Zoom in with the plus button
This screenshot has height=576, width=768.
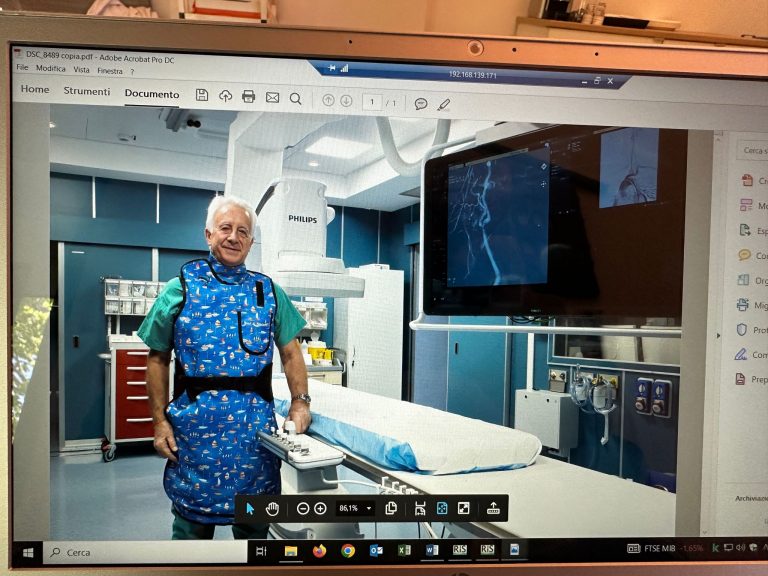click(320, 508)
